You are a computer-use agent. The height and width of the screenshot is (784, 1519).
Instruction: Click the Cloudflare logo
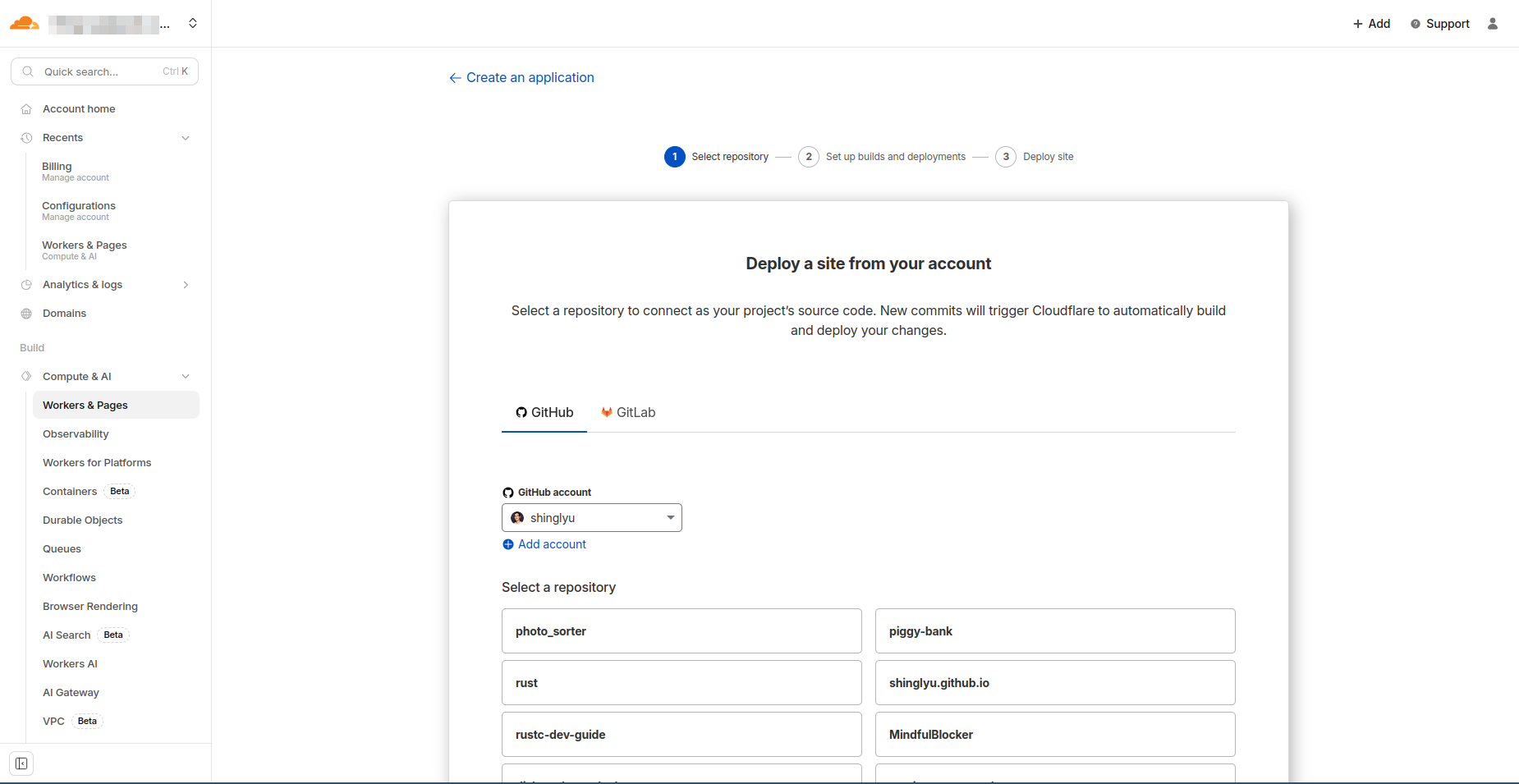coord(24,23)
